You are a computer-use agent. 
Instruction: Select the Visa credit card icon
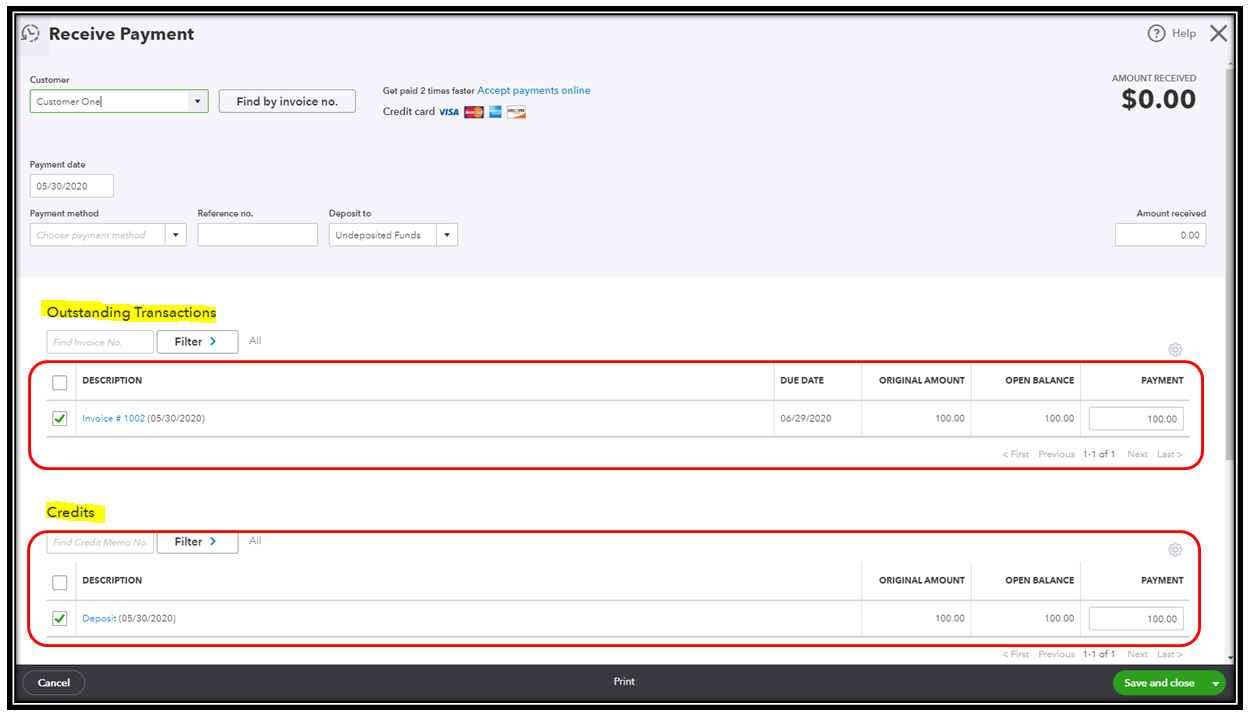click(x=446, y=112)
